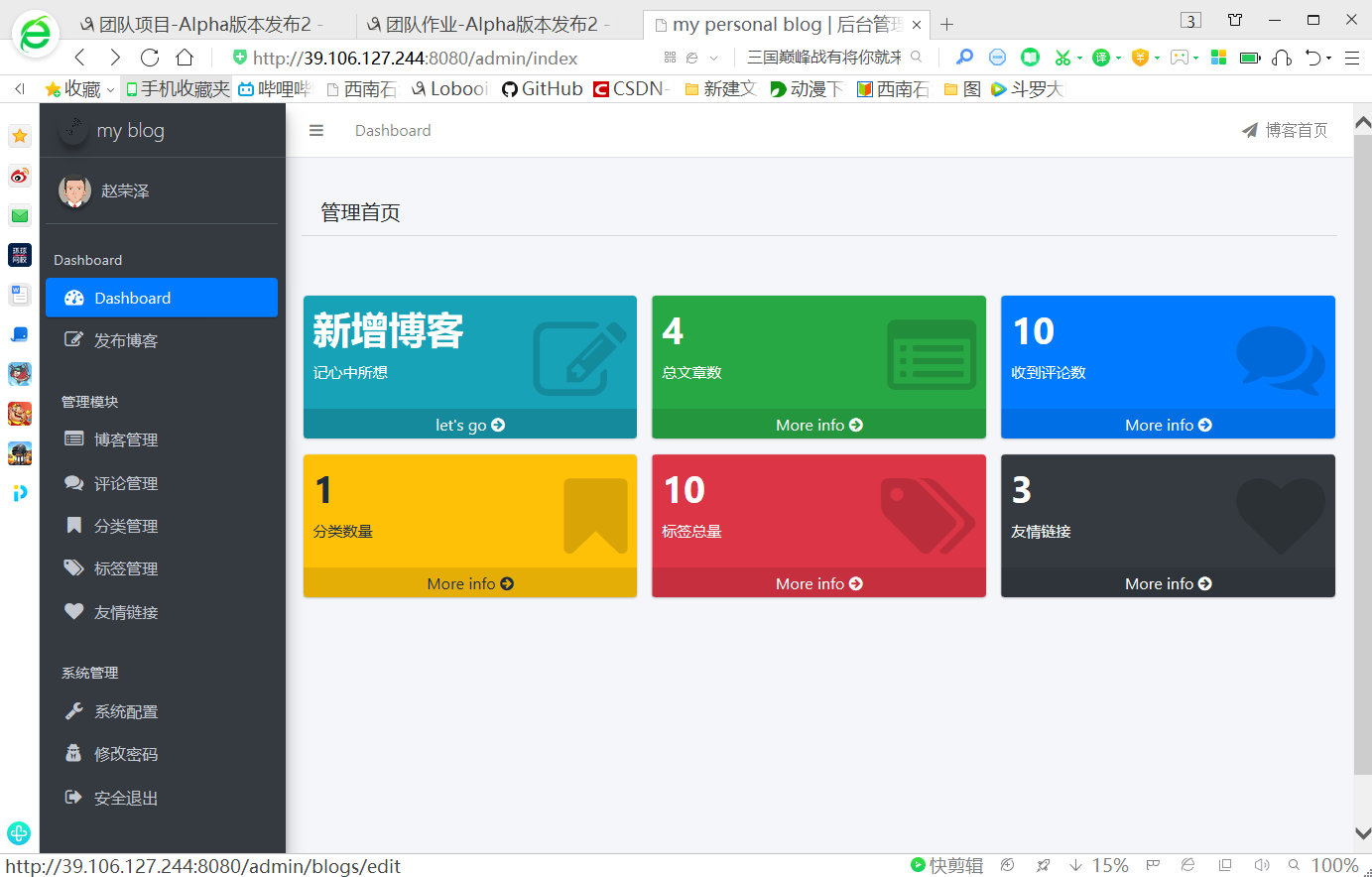This screenshot has width=1372, height=877.
Task: Open More info on the 标签总量 card
Action: click(818, 583)
